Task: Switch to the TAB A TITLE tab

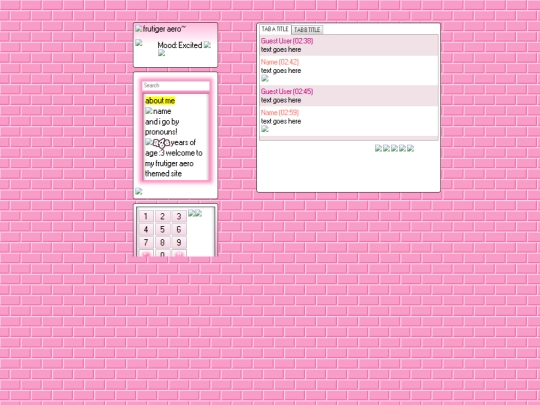Action: coord(275,29)
